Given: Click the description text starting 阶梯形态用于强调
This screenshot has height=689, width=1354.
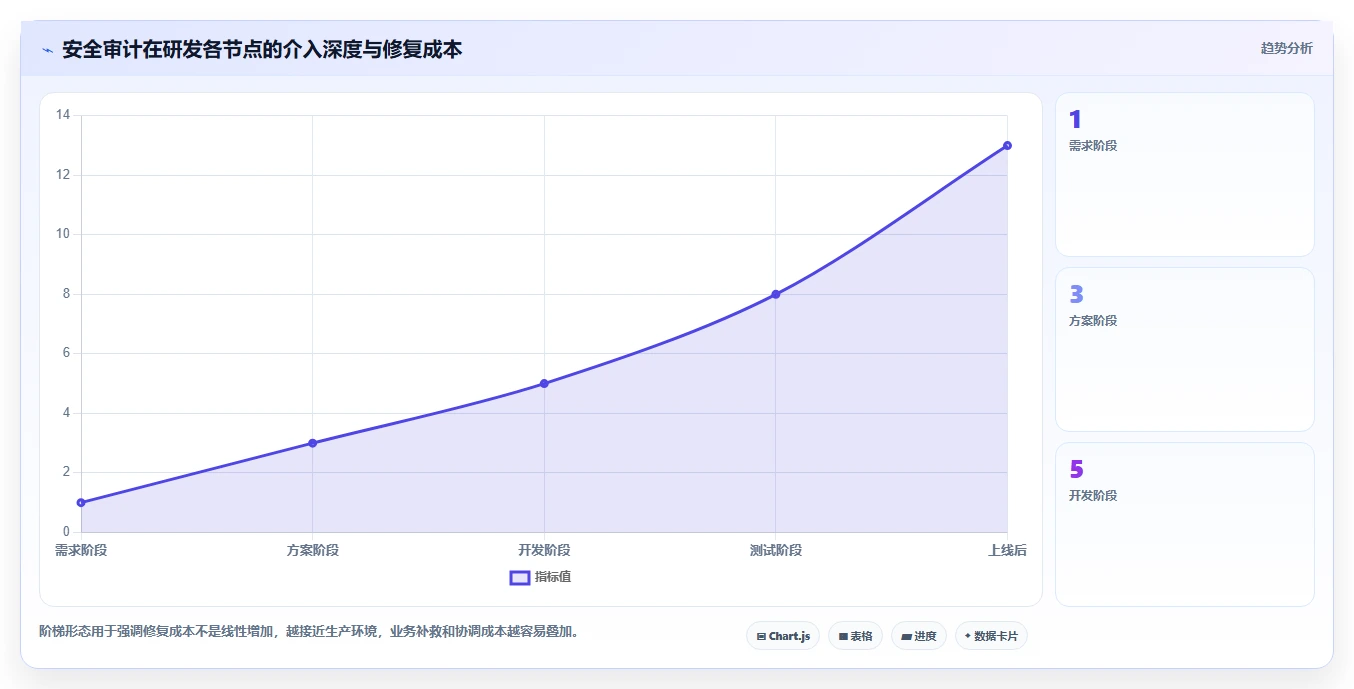Looking at the screenshot, I should tap(309, 631).
